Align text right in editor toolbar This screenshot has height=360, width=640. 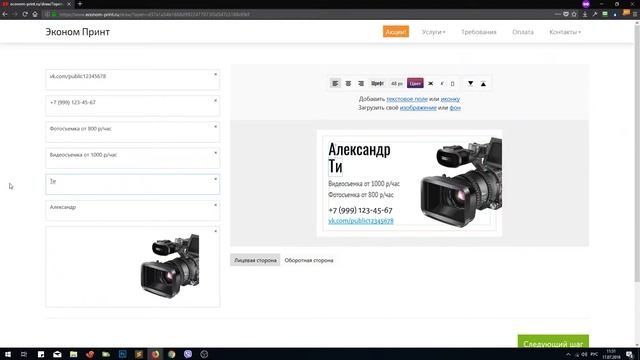pos(361,83)
